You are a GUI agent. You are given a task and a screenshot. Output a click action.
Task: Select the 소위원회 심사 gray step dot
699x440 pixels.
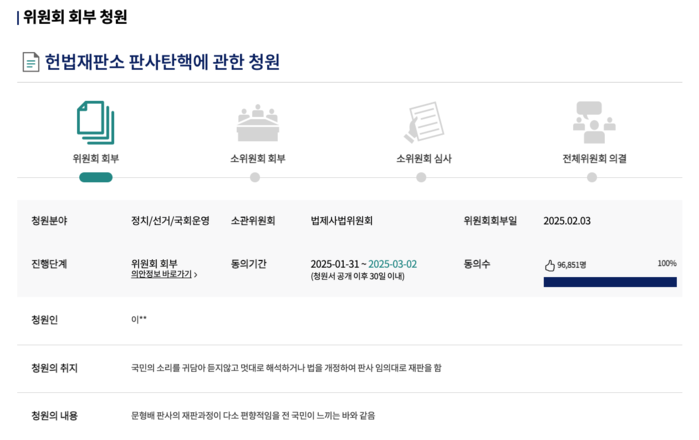pyautogui.click(x=421, y=177)
